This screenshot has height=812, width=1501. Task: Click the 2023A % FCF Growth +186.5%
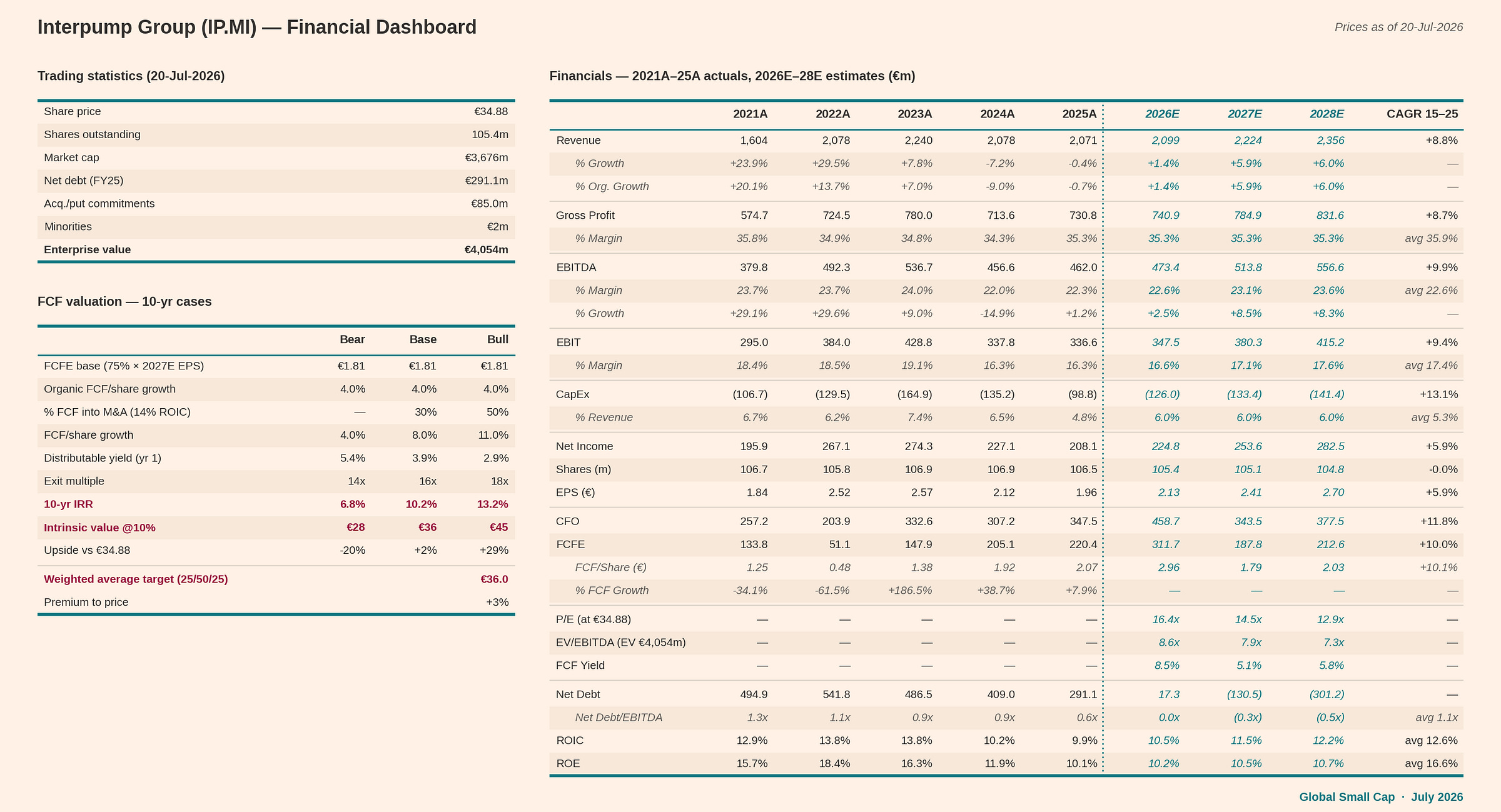(911, 591)
